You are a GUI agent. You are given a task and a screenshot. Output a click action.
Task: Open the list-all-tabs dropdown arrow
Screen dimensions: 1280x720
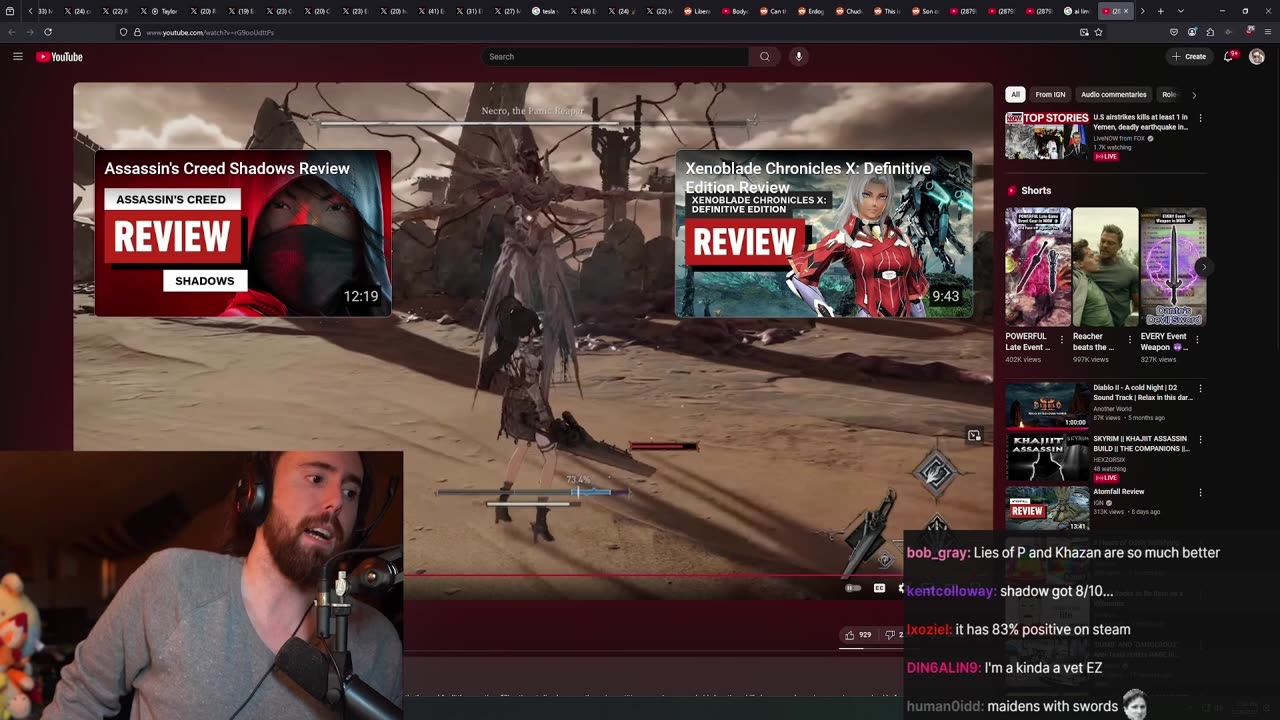pyautogui.click(x=1181, y=11)
